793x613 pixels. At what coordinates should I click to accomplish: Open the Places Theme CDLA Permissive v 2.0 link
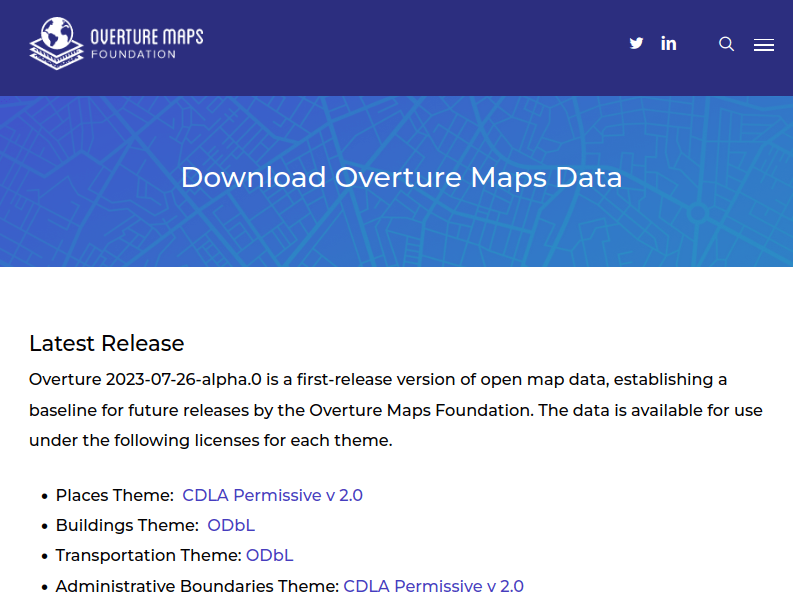pyautogui.click(x=273, y=495)
